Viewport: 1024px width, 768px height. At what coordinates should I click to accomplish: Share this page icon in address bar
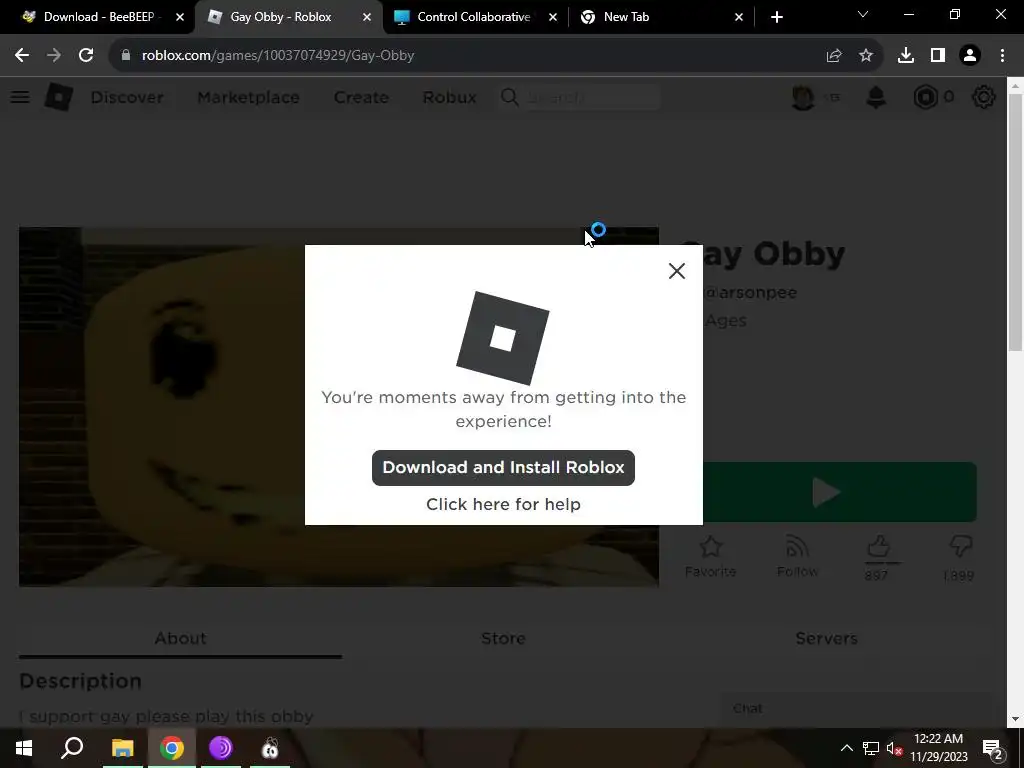tap(834, 56)
